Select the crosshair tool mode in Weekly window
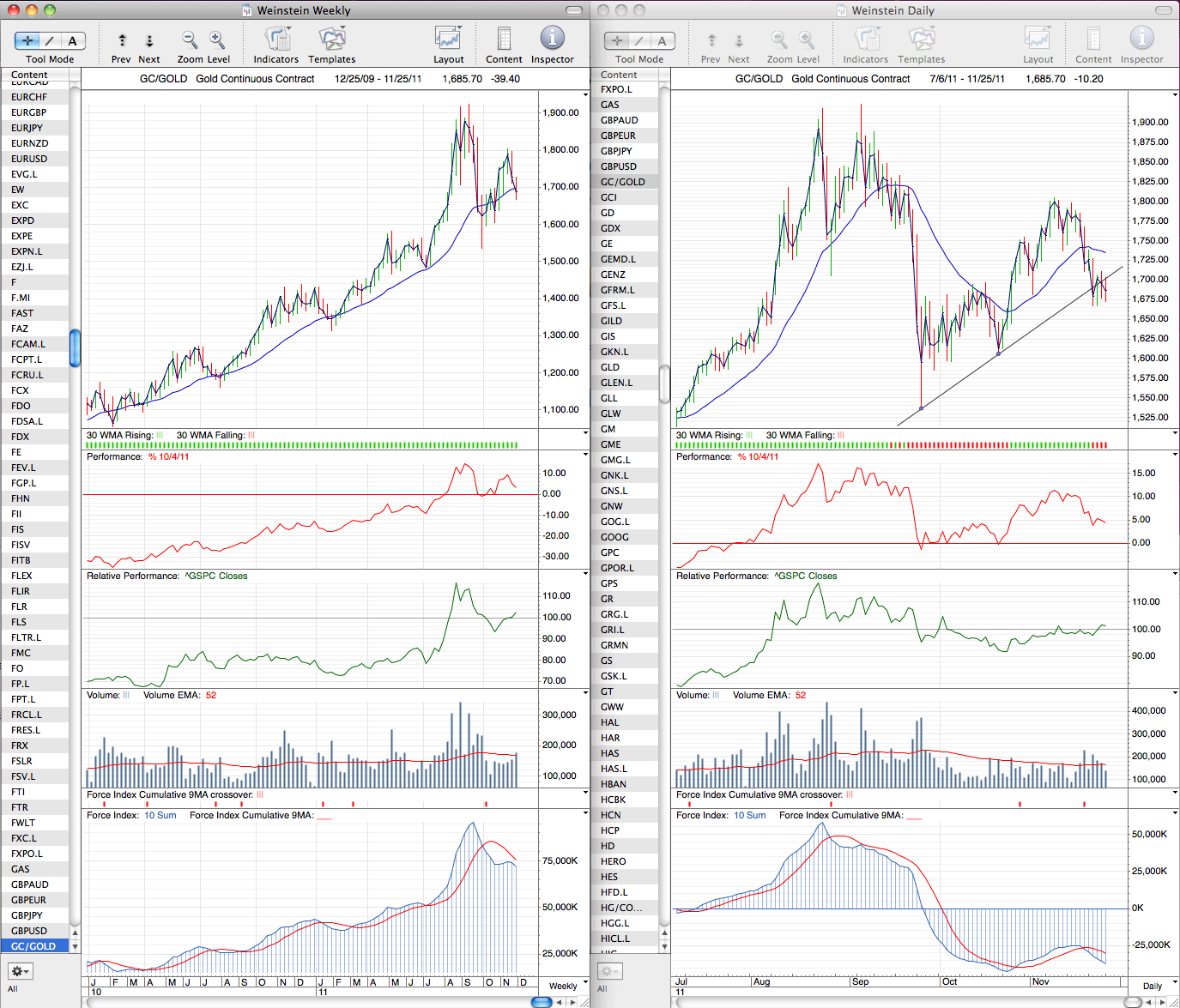Viewport: 1180px width, 1008px height. 28,40
